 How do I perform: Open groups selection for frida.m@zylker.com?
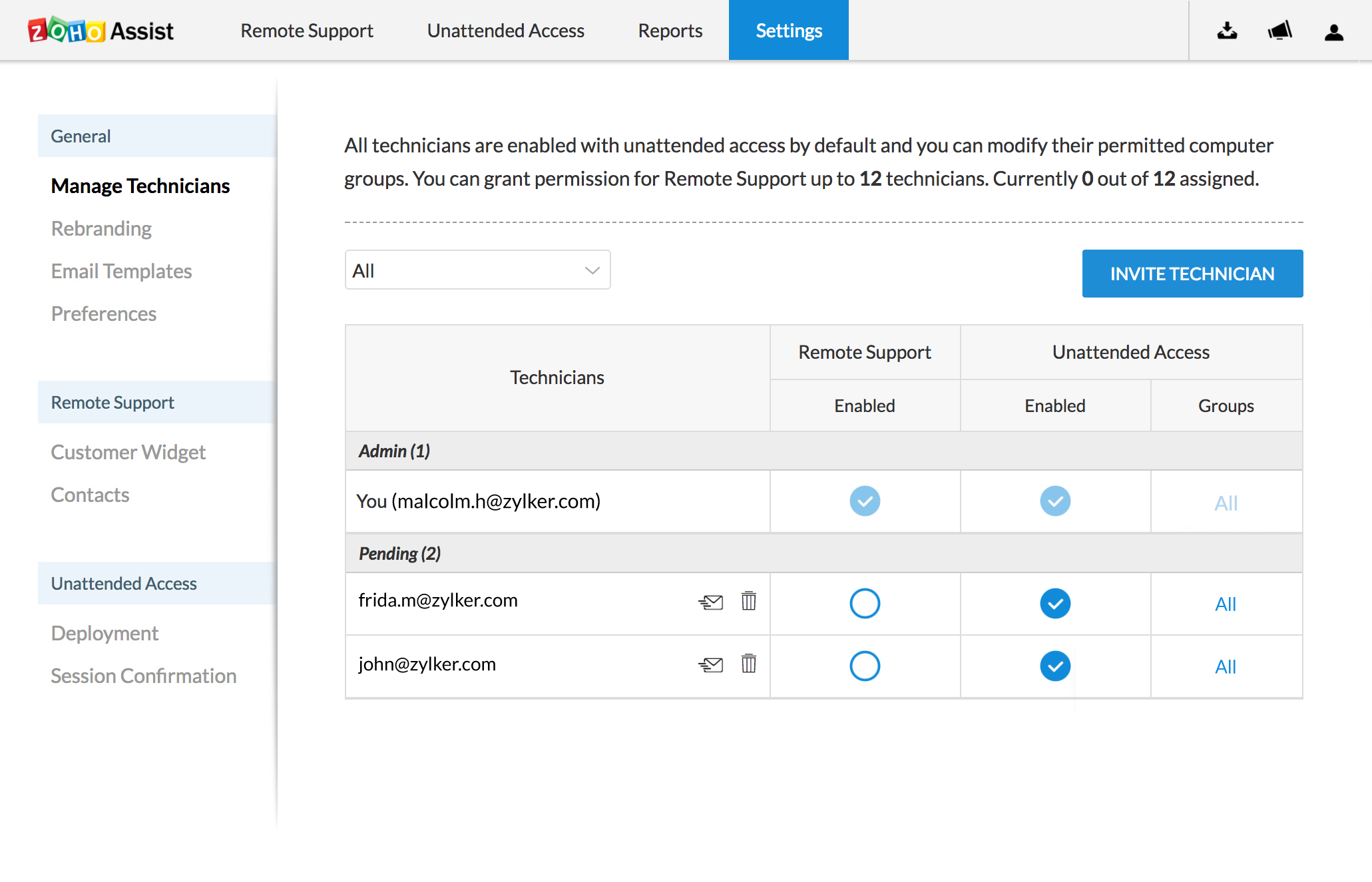(x=1225, y=604)
